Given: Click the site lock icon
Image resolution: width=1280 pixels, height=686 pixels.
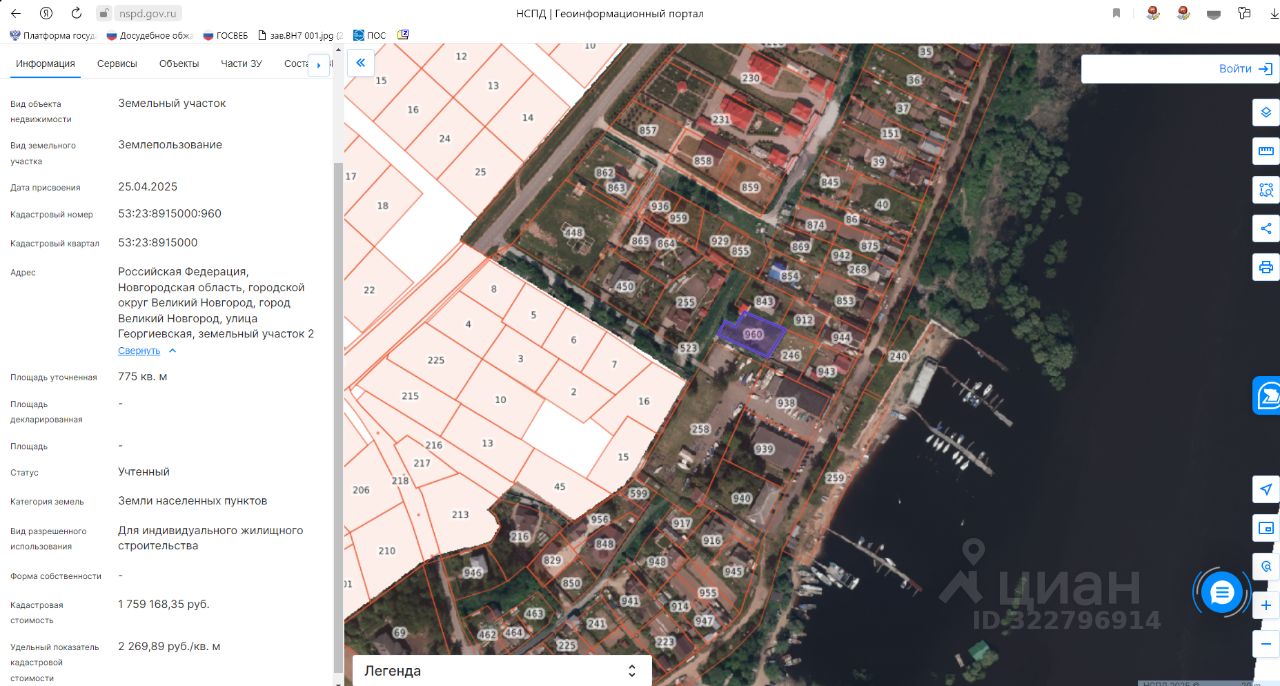Looking at the screenshot, I should 104,13.
